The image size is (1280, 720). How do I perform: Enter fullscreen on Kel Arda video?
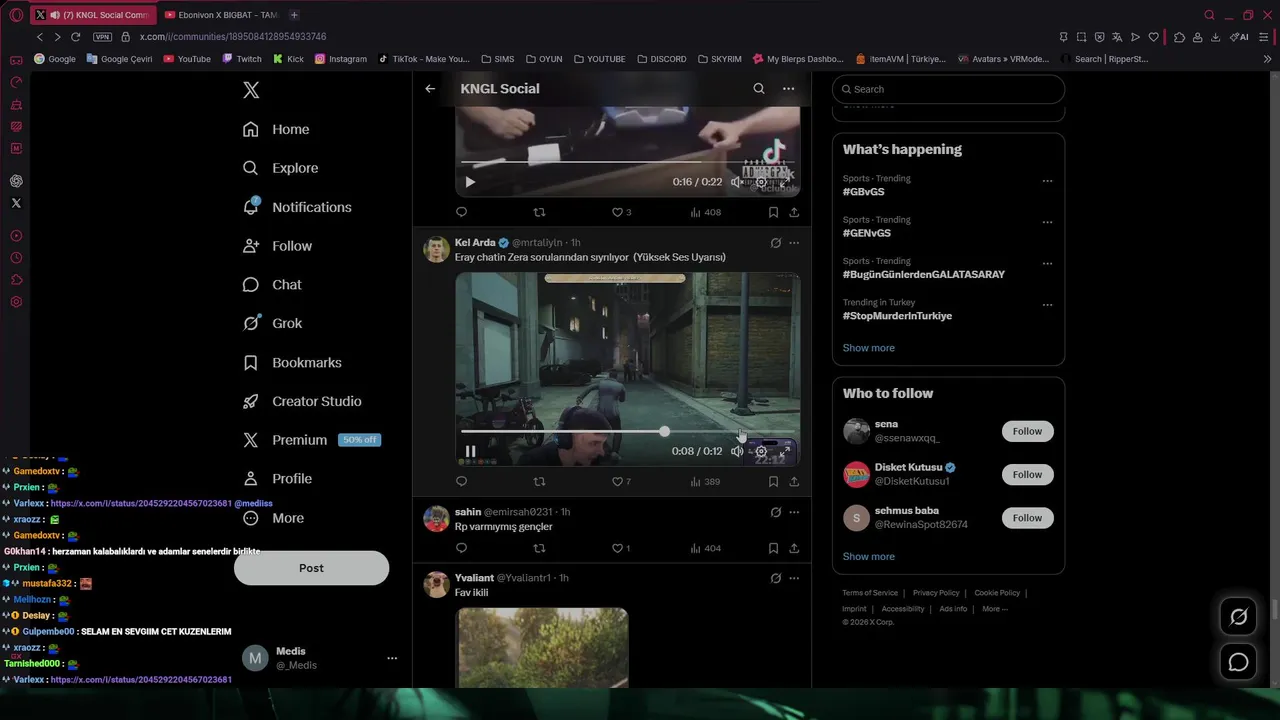785,451
